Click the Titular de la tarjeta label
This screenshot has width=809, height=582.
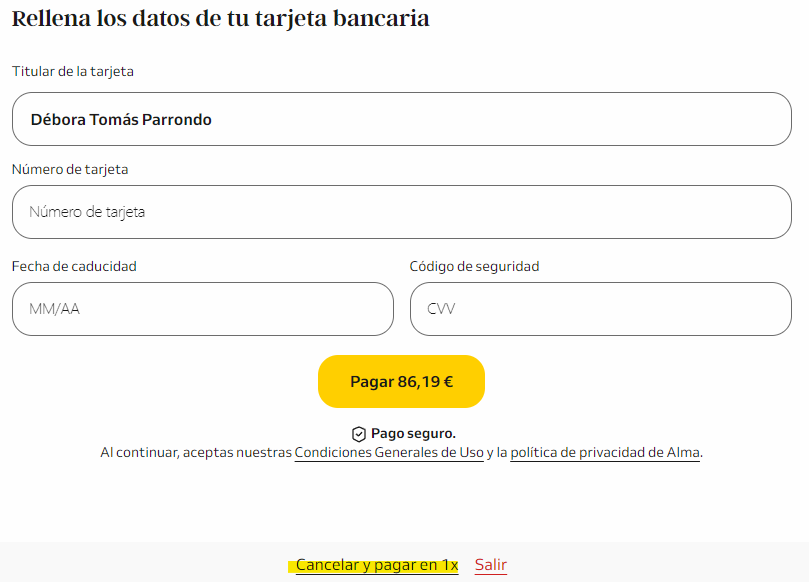tap(73, 71)
